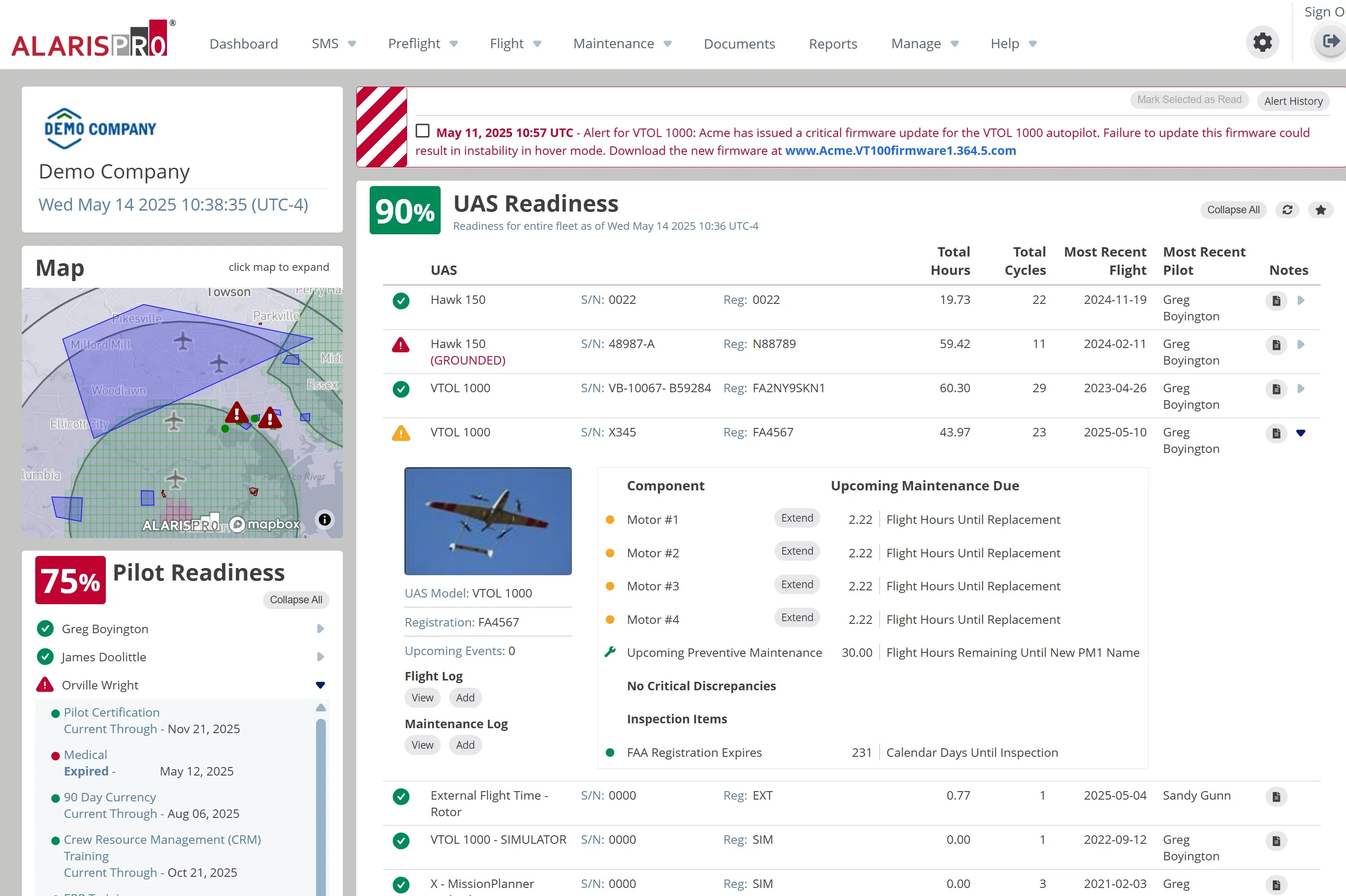This screenshot has width=1346, height=896.
Task: Collapse the VTOL 1000 FA4567 detail panel
Action: point(1301,432)
